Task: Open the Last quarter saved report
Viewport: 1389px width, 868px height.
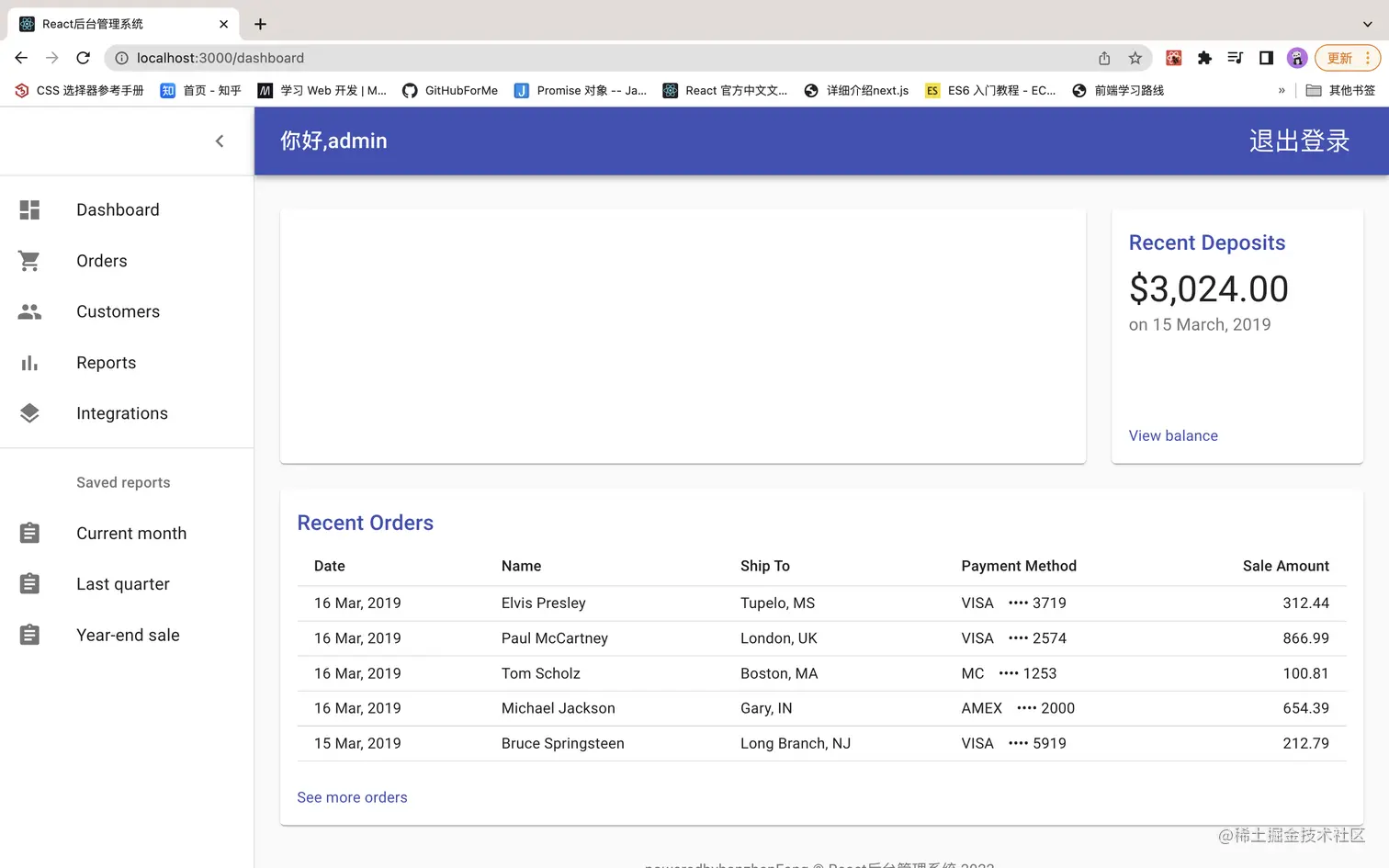Action: click(x=127, y=584)
